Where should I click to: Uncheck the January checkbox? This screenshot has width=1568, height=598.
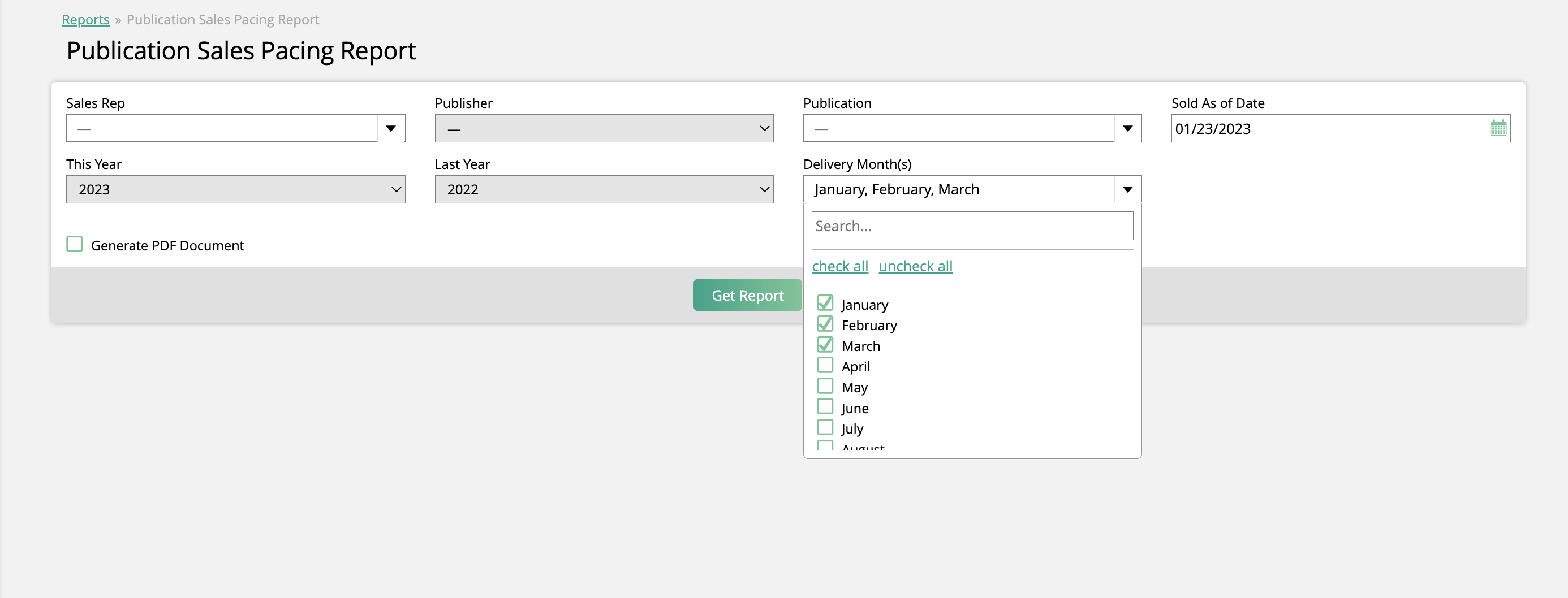pos(825,303)
